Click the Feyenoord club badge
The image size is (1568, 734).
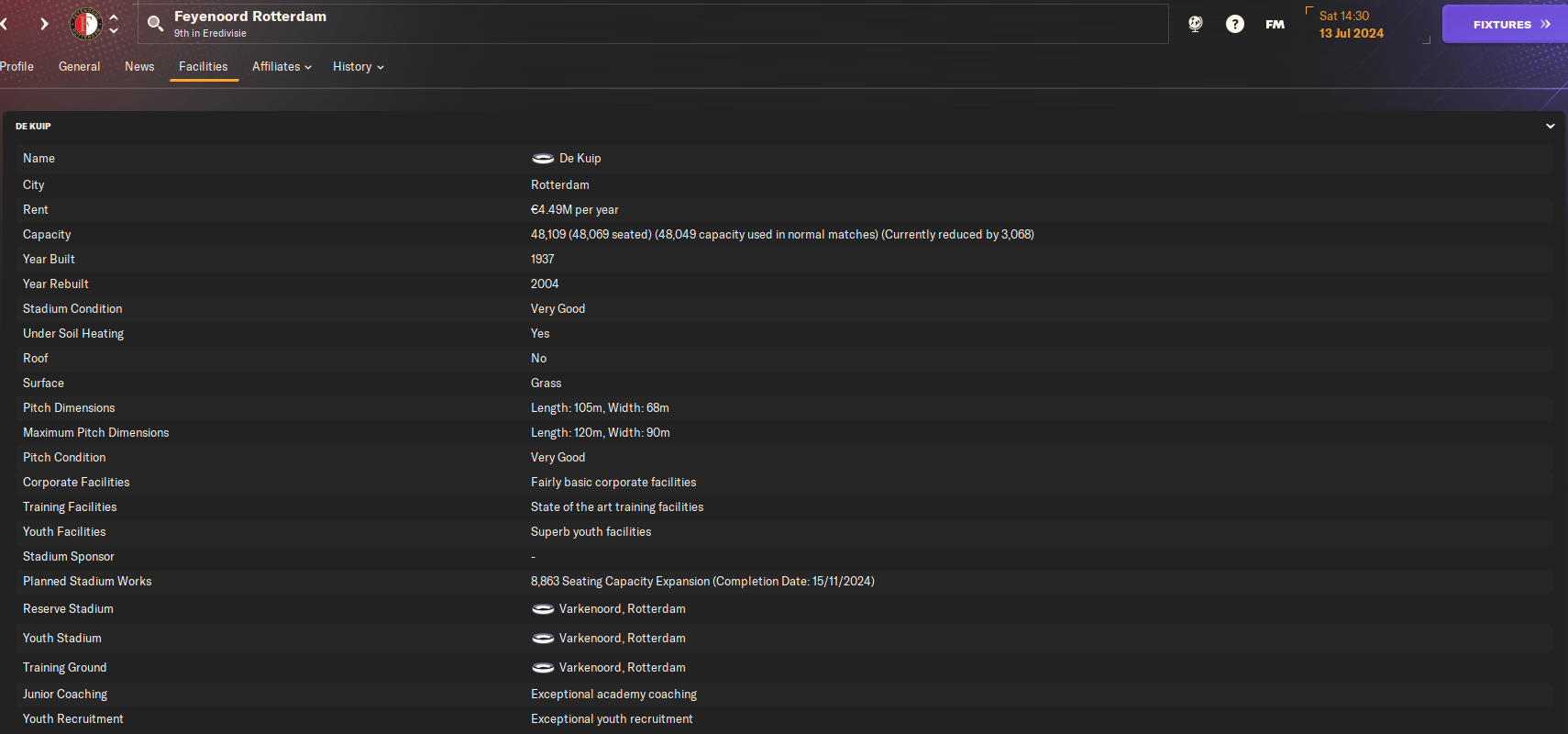click(86, 24)
